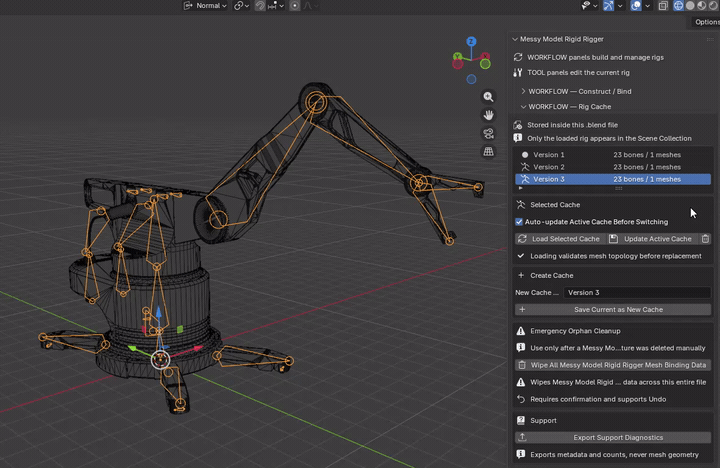
Task: Grab the Messy Model Rigid Rigger panel grip
Action: click(x=710, y=39)
